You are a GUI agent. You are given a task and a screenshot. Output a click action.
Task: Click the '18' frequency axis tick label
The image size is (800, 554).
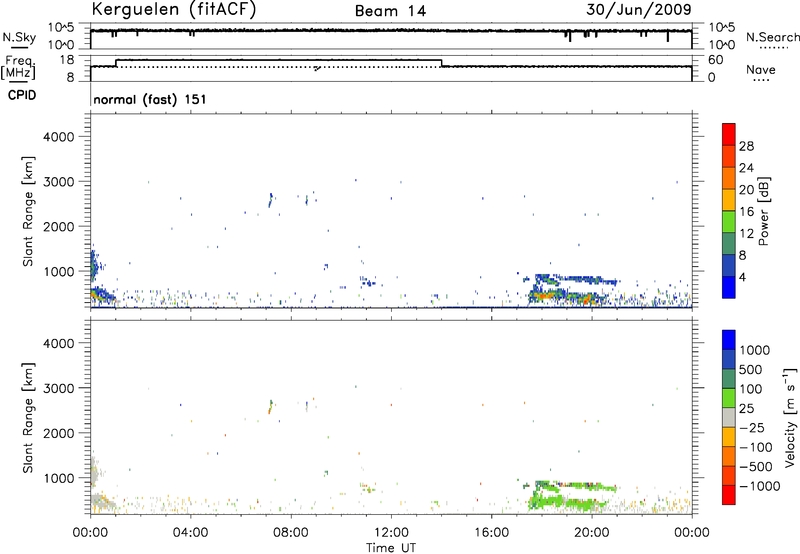point(67,60)
